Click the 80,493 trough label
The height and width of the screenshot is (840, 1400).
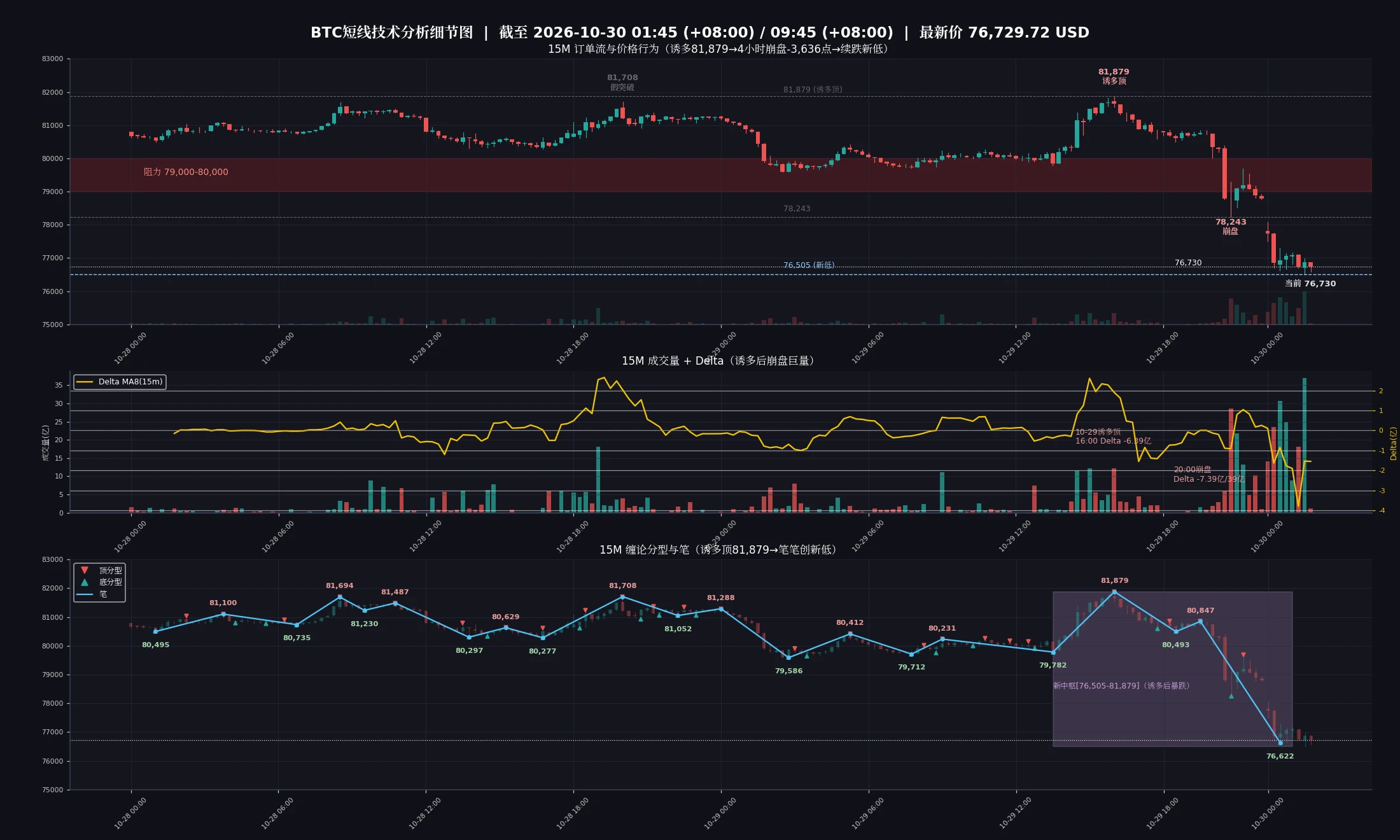(1175, 645)
